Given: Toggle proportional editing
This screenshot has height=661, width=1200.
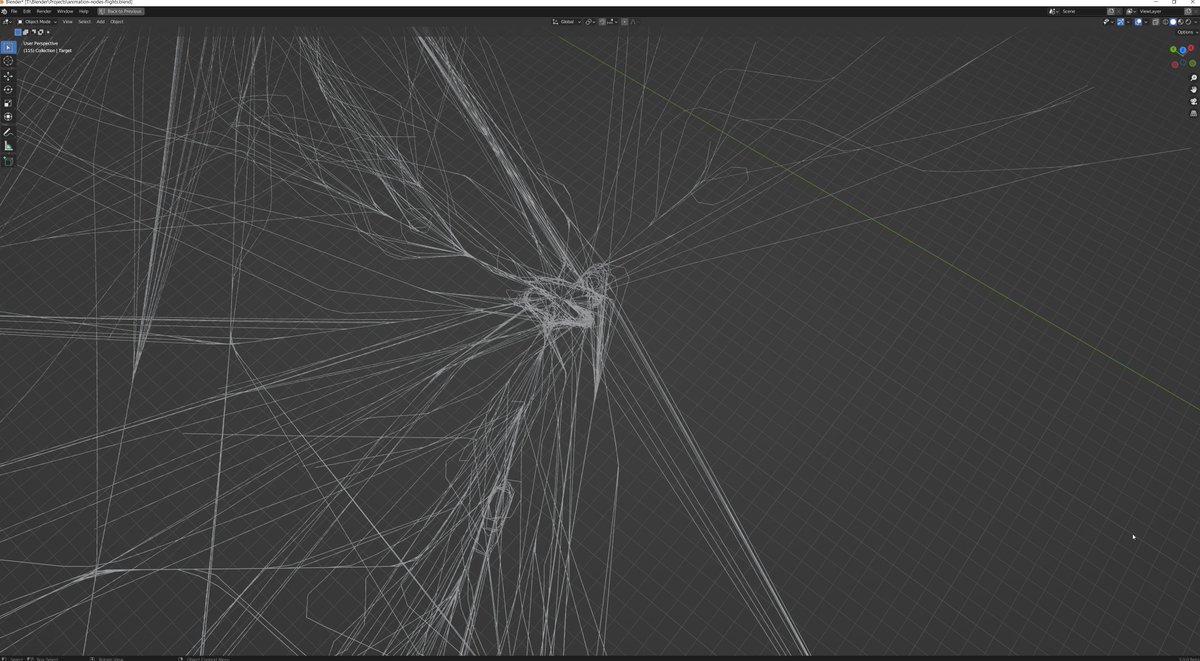Looking at the screenshot, I should point(625,22).
